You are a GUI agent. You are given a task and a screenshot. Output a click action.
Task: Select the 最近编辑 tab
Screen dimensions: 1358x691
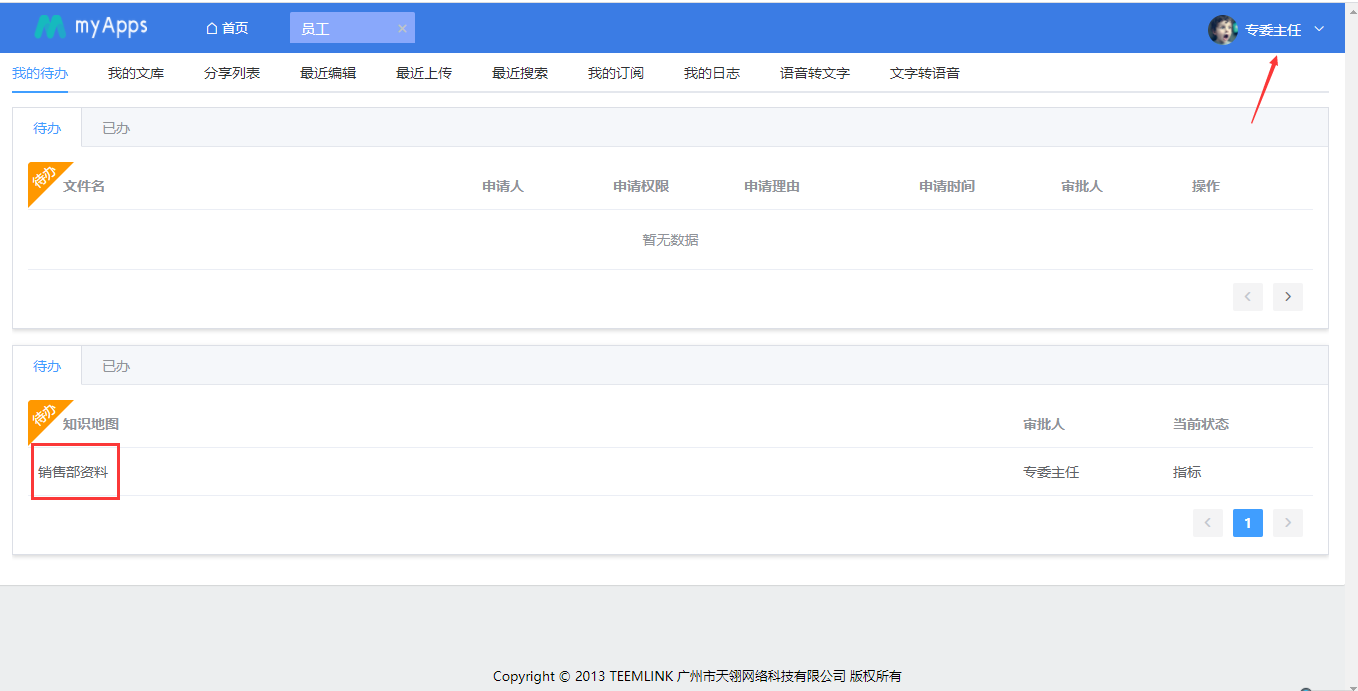(328, 73)
